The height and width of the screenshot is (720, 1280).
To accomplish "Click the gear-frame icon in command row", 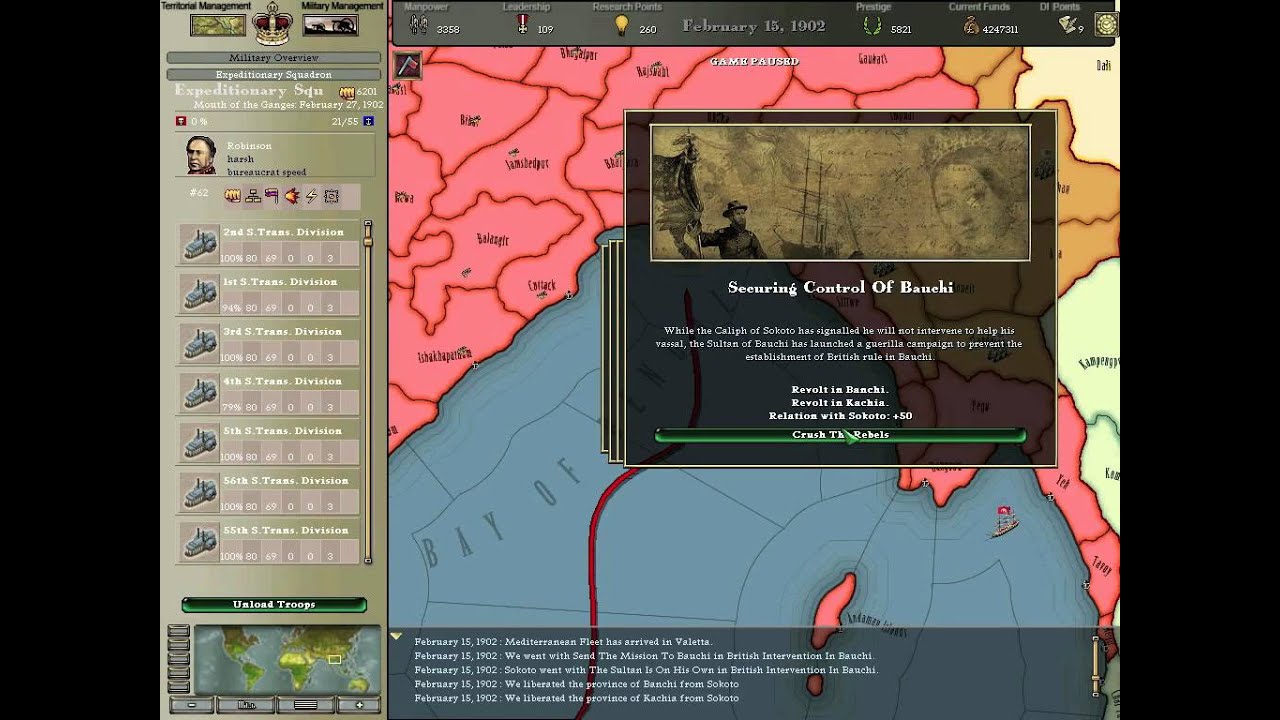I will click(331, 196).
